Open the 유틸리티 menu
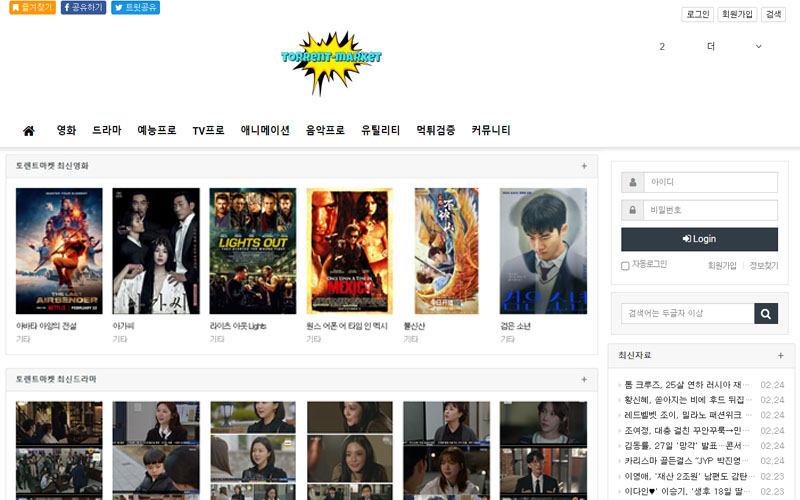The image size is (800, 500). pos(380,130)
